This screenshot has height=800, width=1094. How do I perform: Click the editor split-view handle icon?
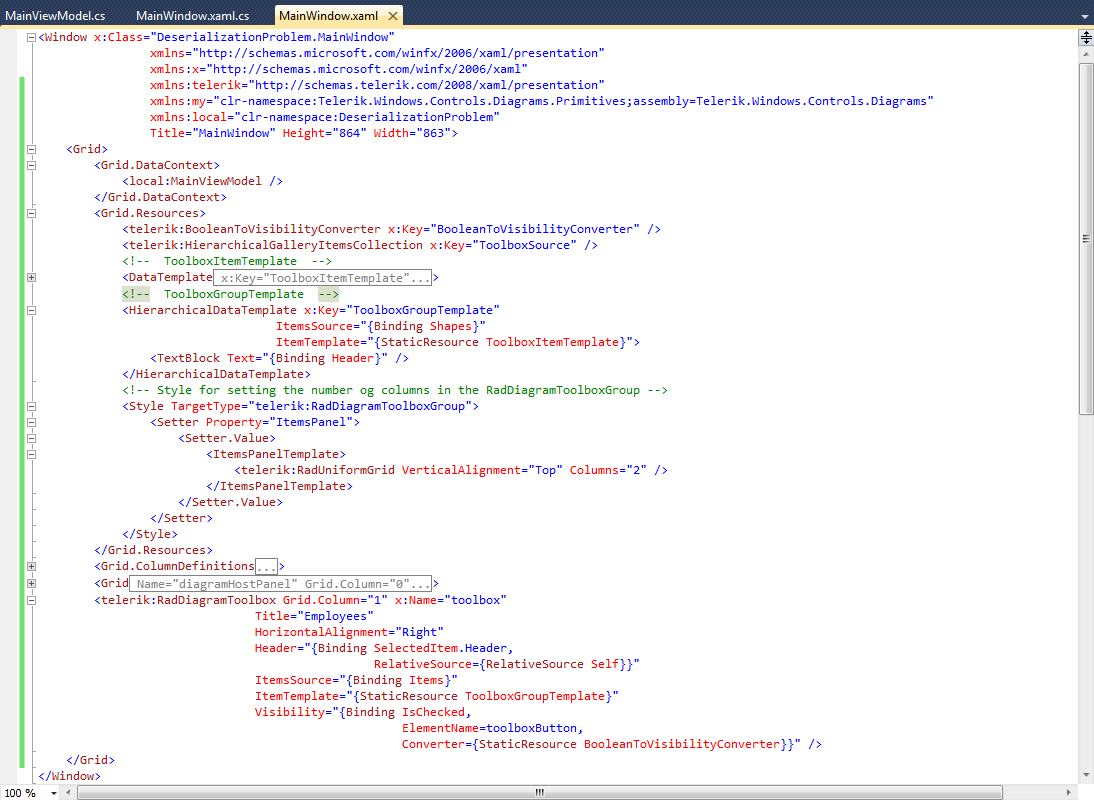(x=1086, y=38)
